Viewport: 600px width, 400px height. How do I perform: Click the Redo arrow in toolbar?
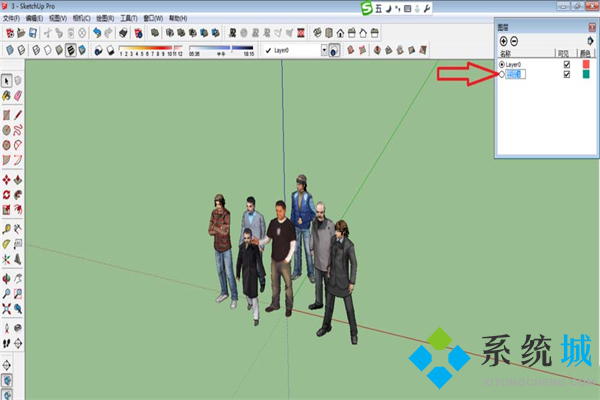click(108, 33)
